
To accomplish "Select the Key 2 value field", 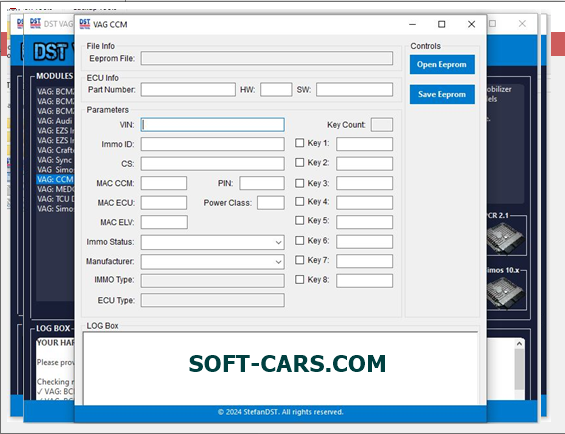I will [365, 164].
